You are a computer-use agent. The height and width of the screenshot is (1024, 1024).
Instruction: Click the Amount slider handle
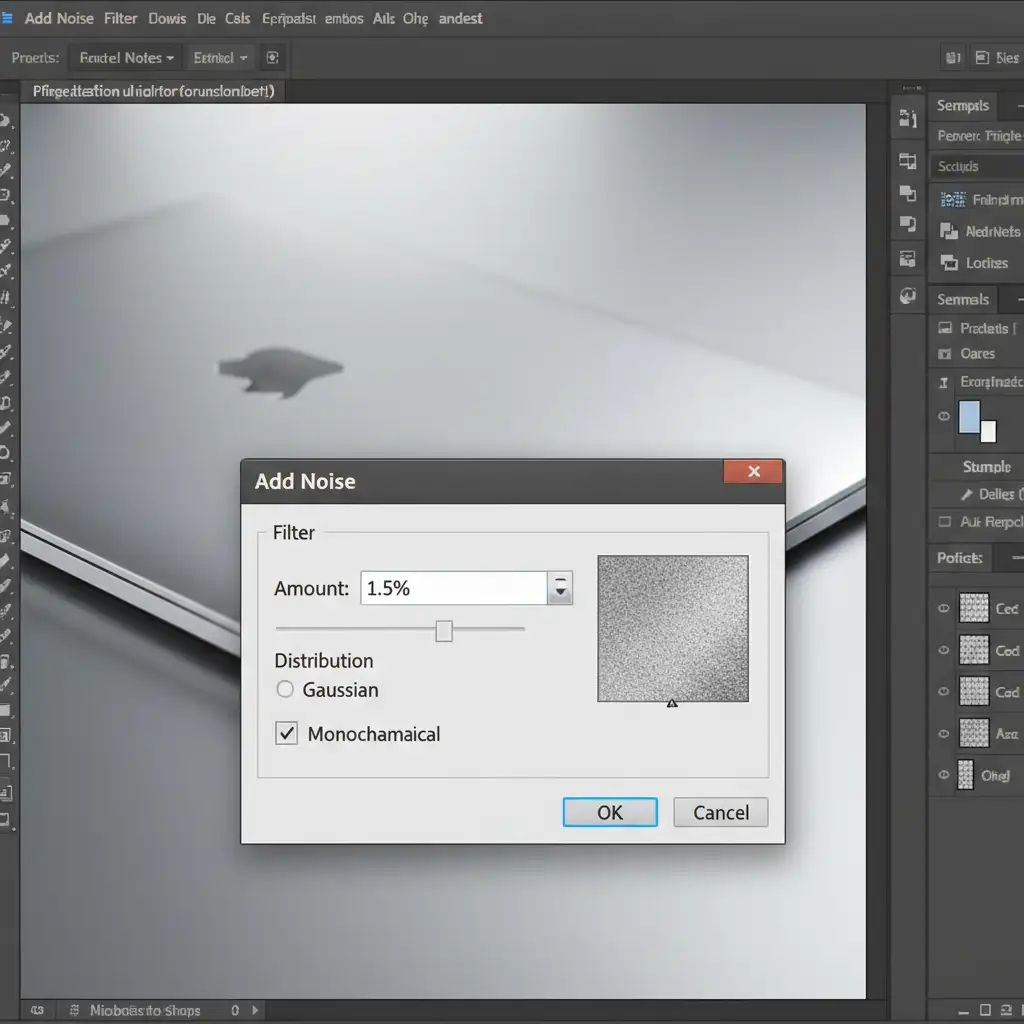pos(444,630)
